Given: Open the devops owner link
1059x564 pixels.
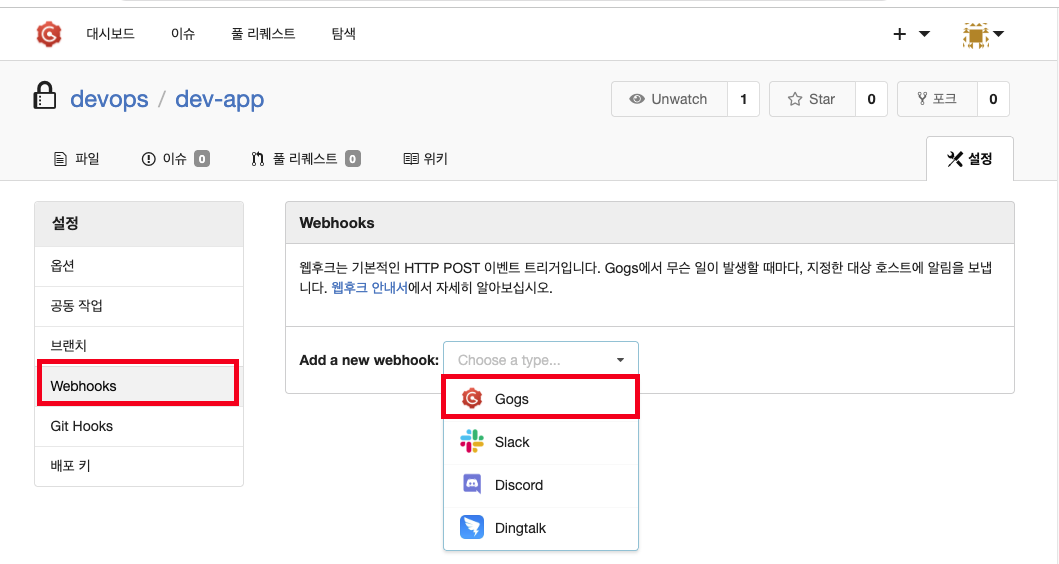Looking at the screenshot, I should [109, 99].
